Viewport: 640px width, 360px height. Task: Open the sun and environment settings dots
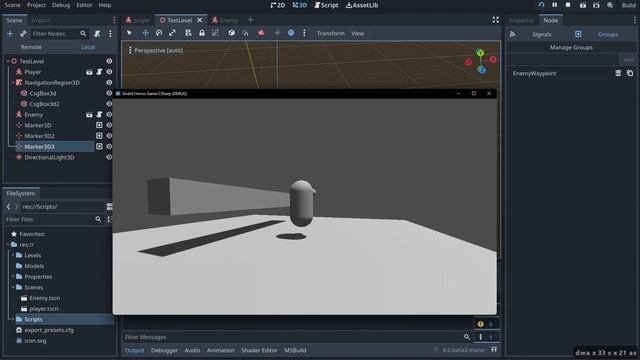pyautogui.click(x=304, y=33)
